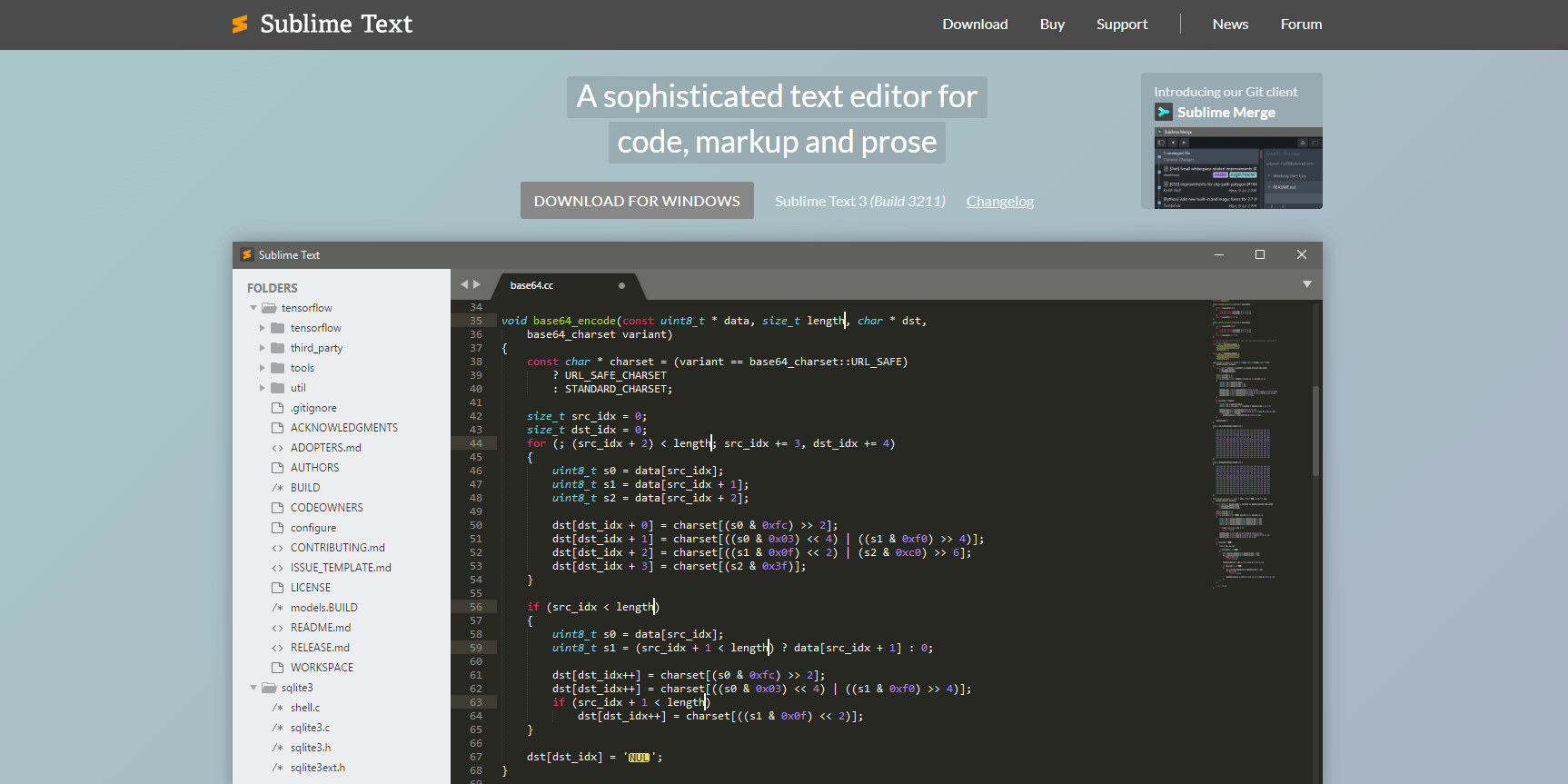Click the code icon beside BUILD
This screenshot has width=1568, height=784.
[278, 488]
